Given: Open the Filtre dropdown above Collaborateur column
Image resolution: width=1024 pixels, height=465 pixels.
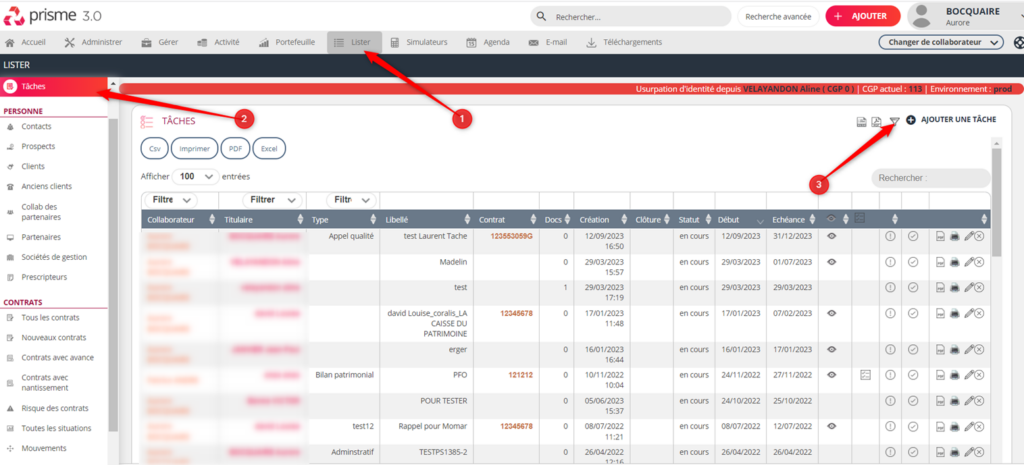Looking at the screenshot, I should click(x=171, y=200).
